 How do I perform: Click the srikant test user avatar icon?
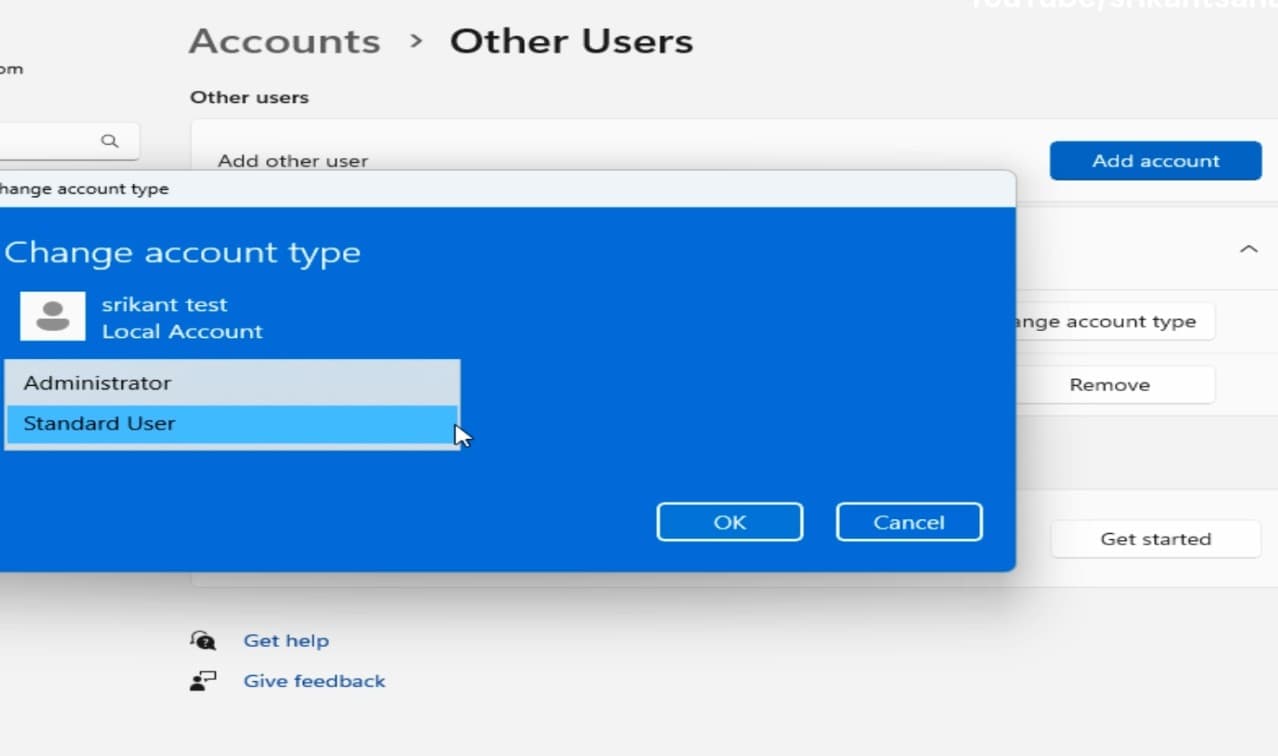coord(52,317)
